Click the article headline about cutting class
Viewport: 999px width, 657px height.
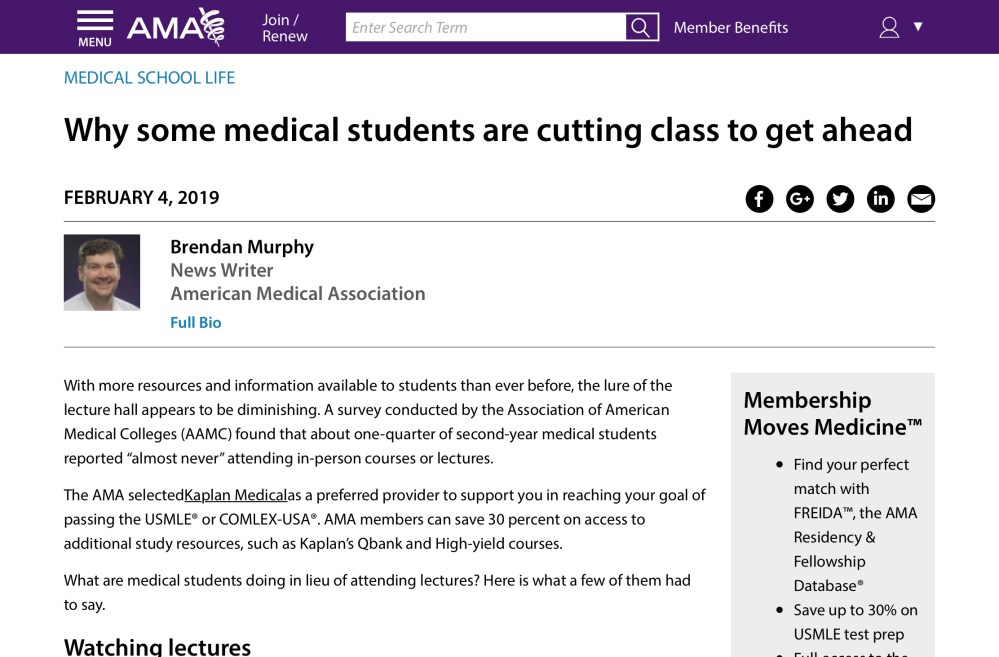[488, 130]
